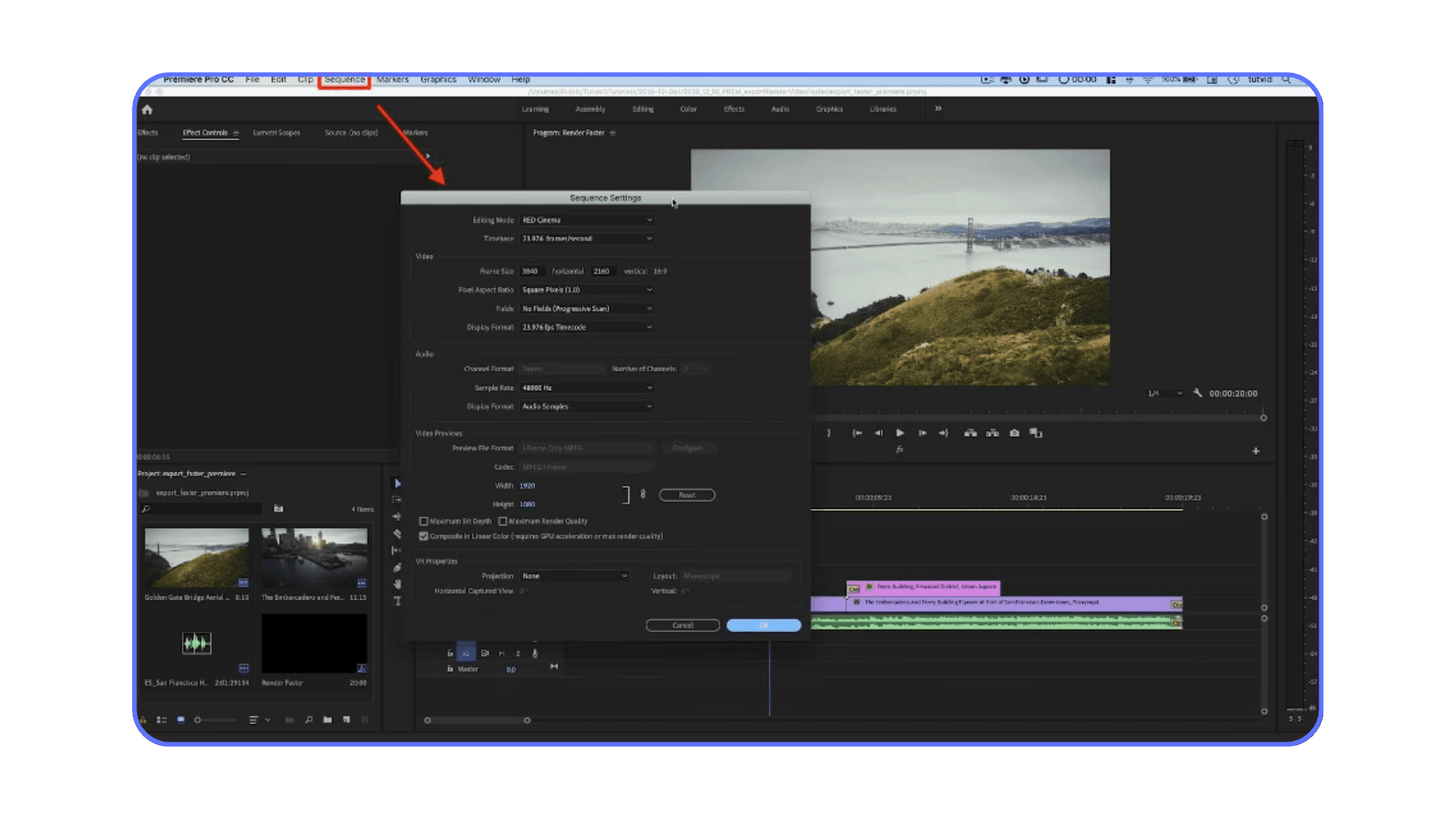Step back one frame in Program monitor
The width and height of the screenshot is (1456, 819).
[878, 433]
